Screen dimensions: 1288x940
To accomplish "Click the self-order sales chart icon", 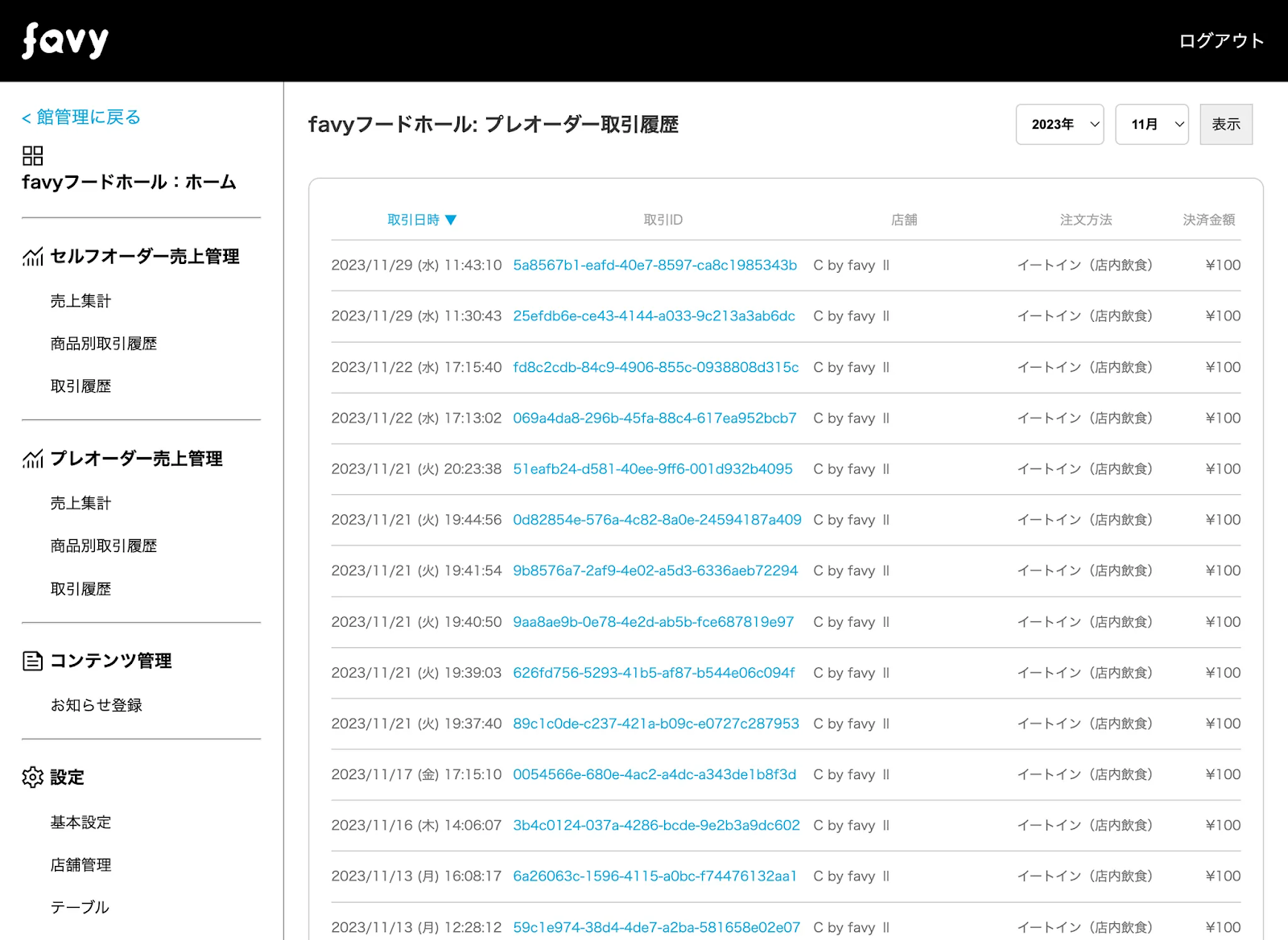I will [32, 257].
